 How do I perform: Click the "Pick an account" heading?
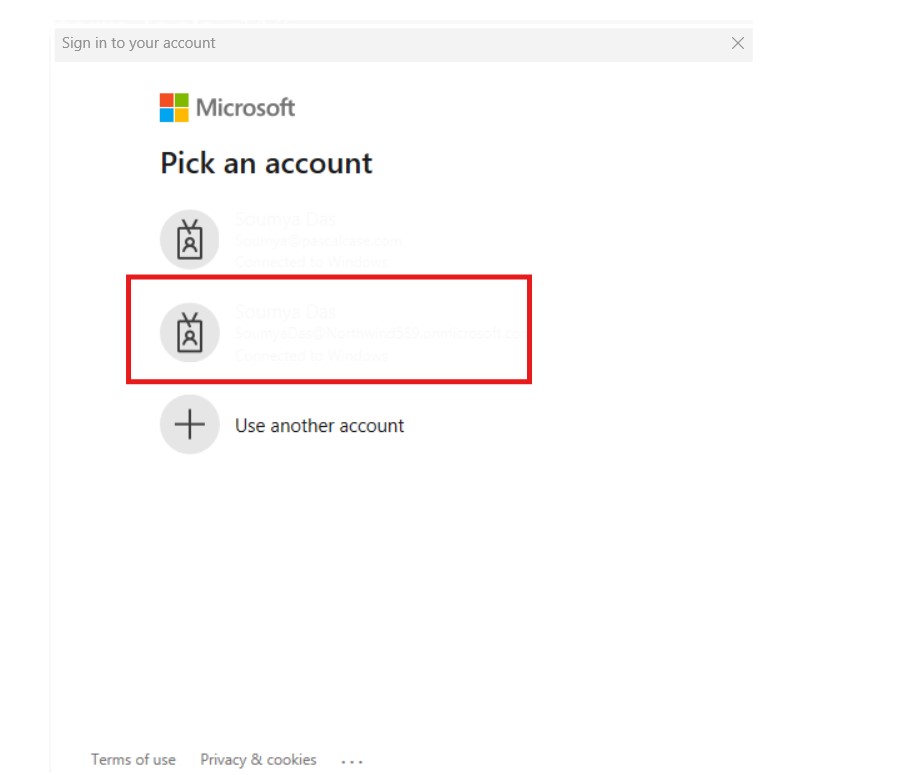(x=266, y=163)
